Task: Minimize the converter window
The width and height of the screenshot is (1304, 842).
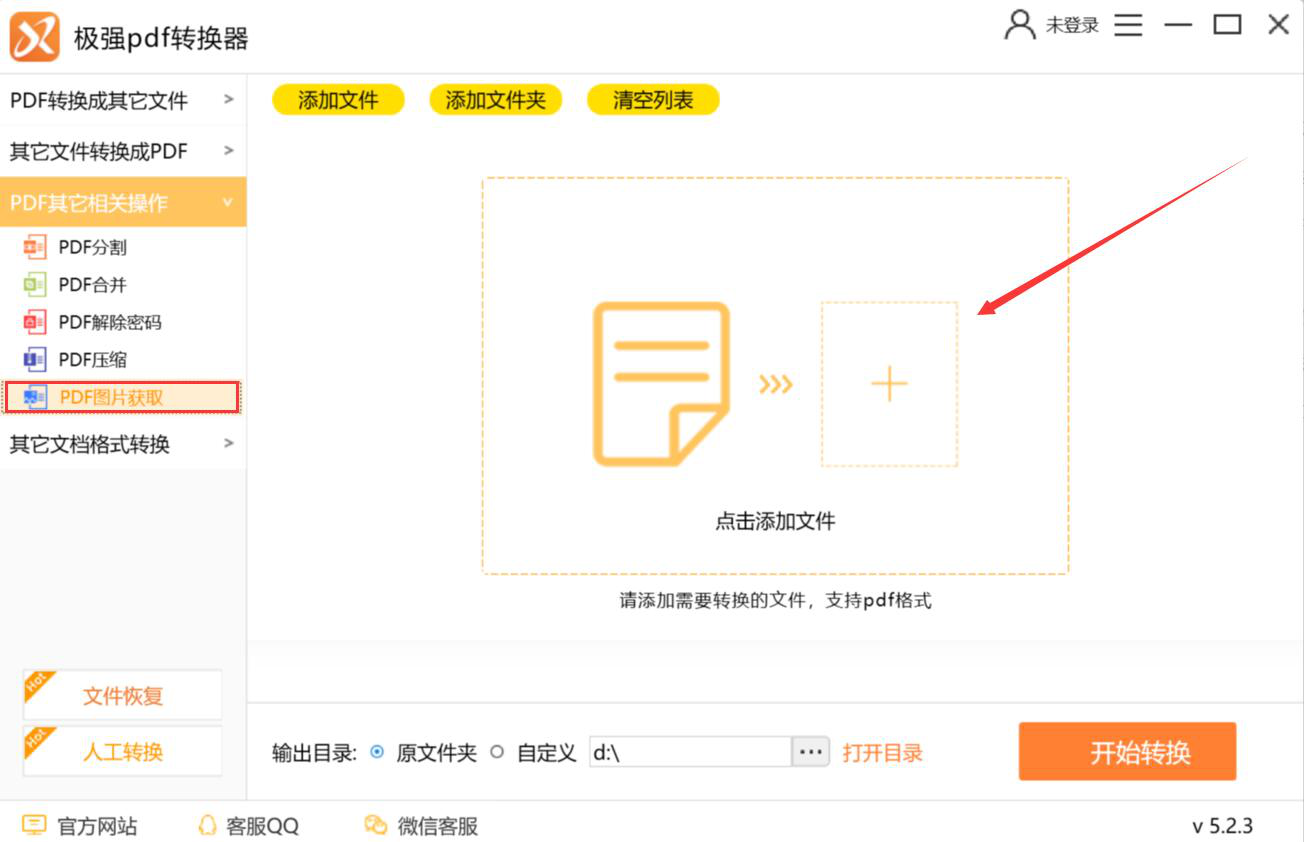Action: 1178,25
